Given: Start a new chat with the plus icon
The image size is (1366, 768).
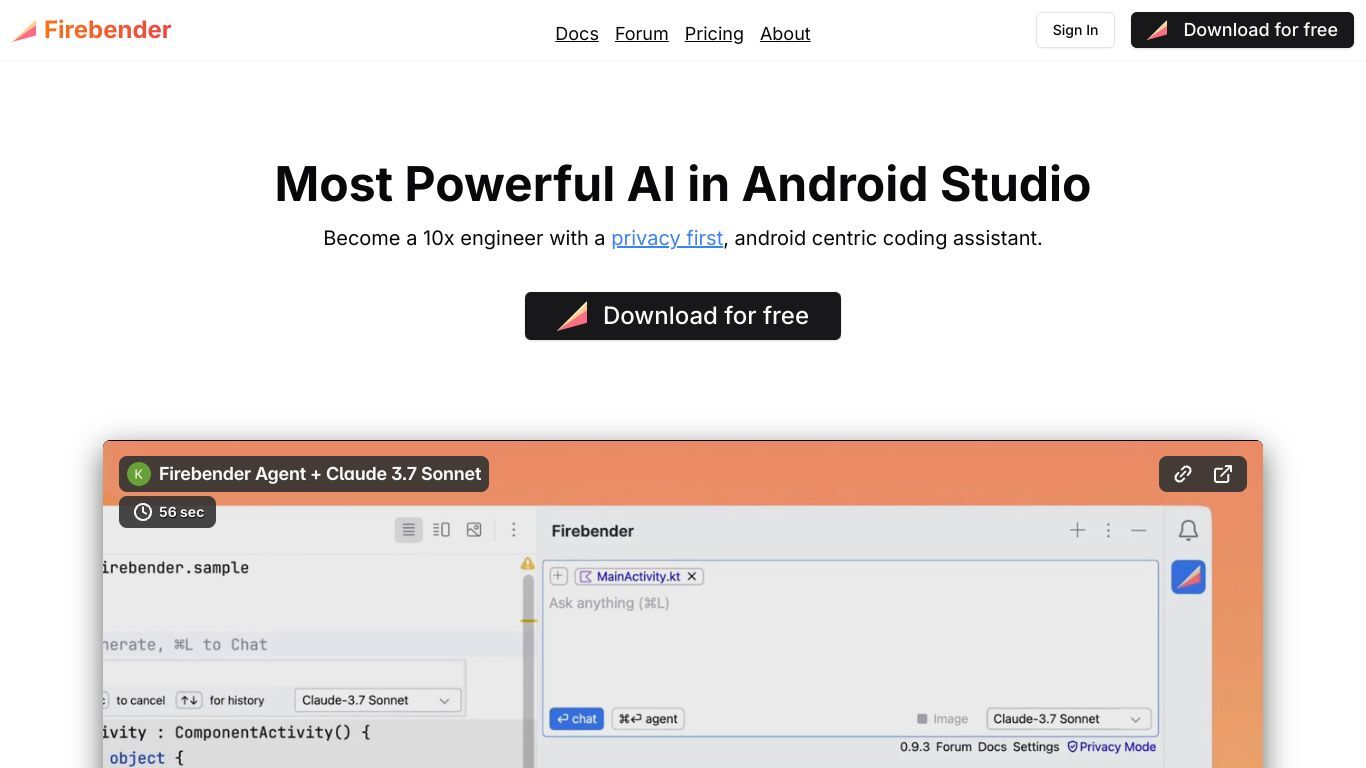Looking at the screenshot, I should point(1077,530).
